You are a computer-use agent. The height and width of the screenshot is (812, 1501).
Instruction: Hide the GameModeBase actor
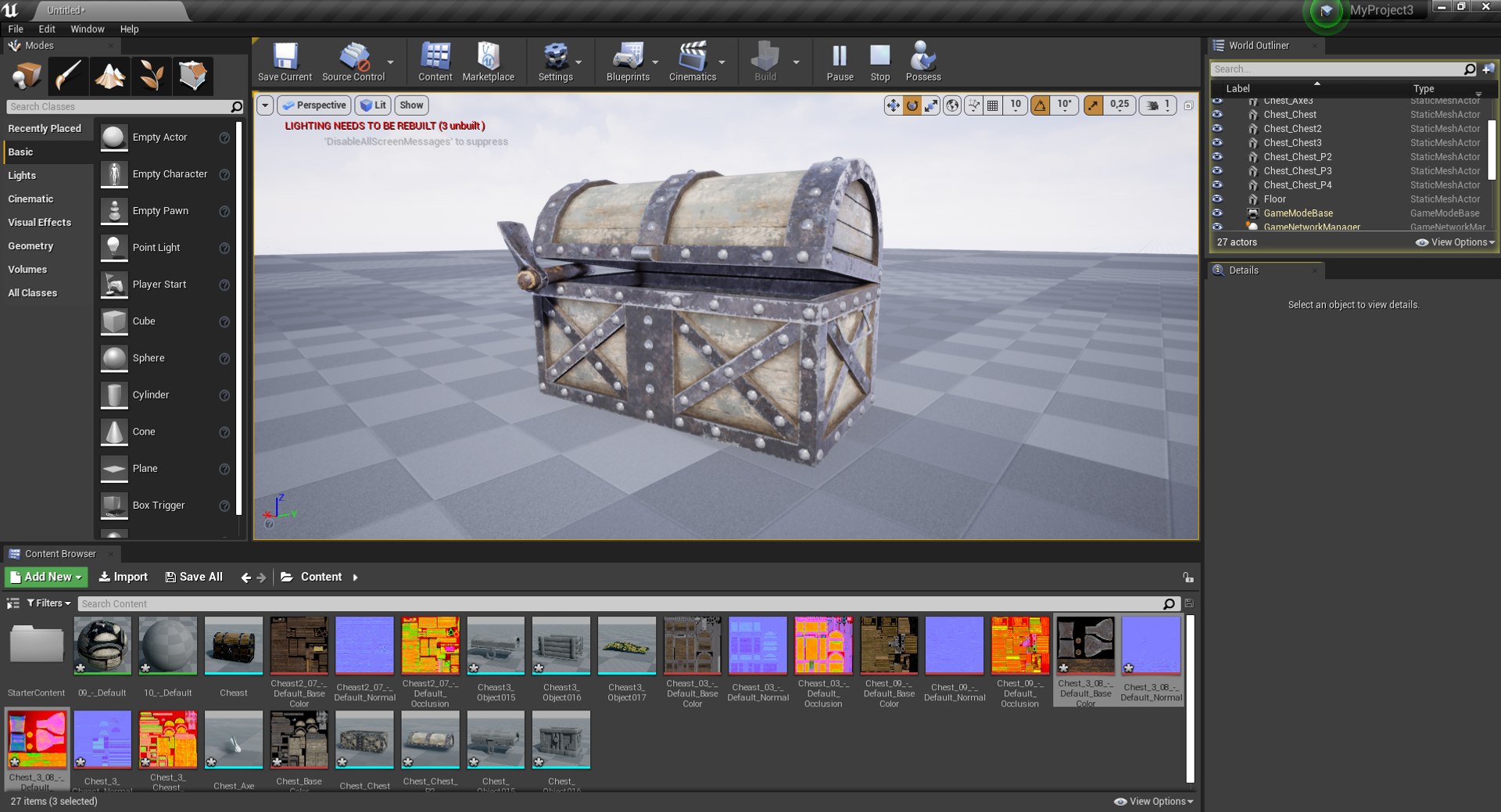pyautogui.click(x=1217, y=213)
